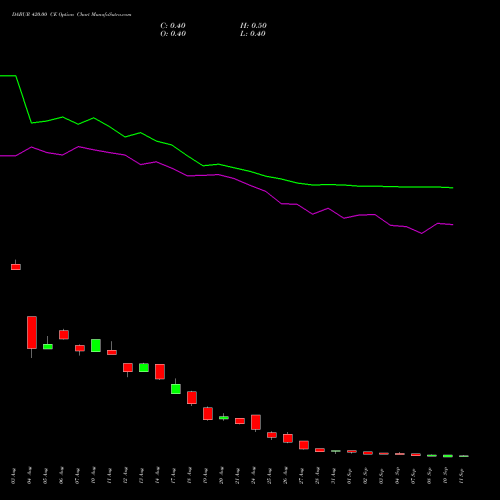The image size is (500, 500).
Task: Select the green candle for 17 Aug
Action: click(x=176, y=389)
